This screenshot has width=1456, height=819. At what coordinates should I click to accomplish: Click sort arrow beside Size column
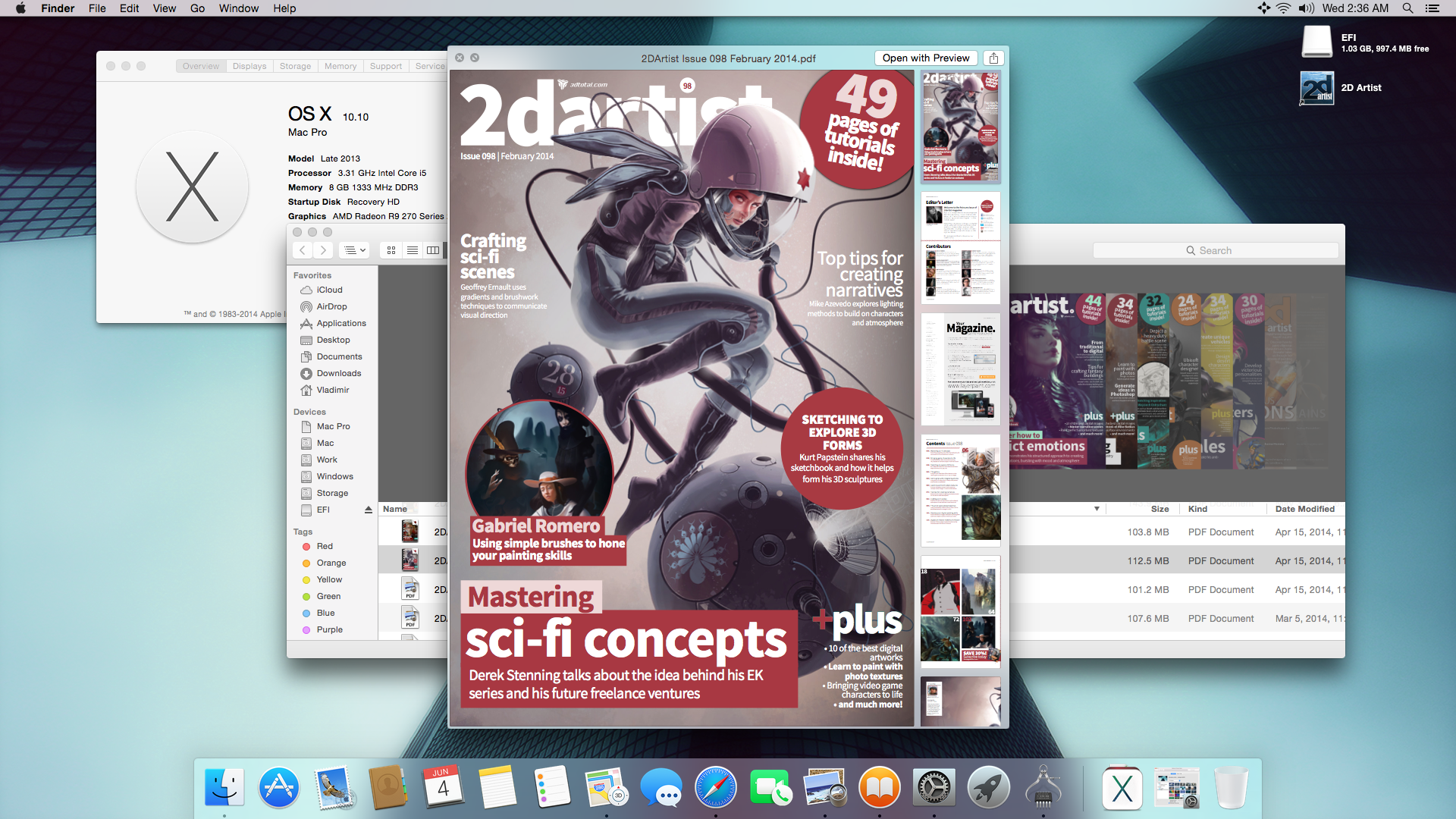(1097, 509)
